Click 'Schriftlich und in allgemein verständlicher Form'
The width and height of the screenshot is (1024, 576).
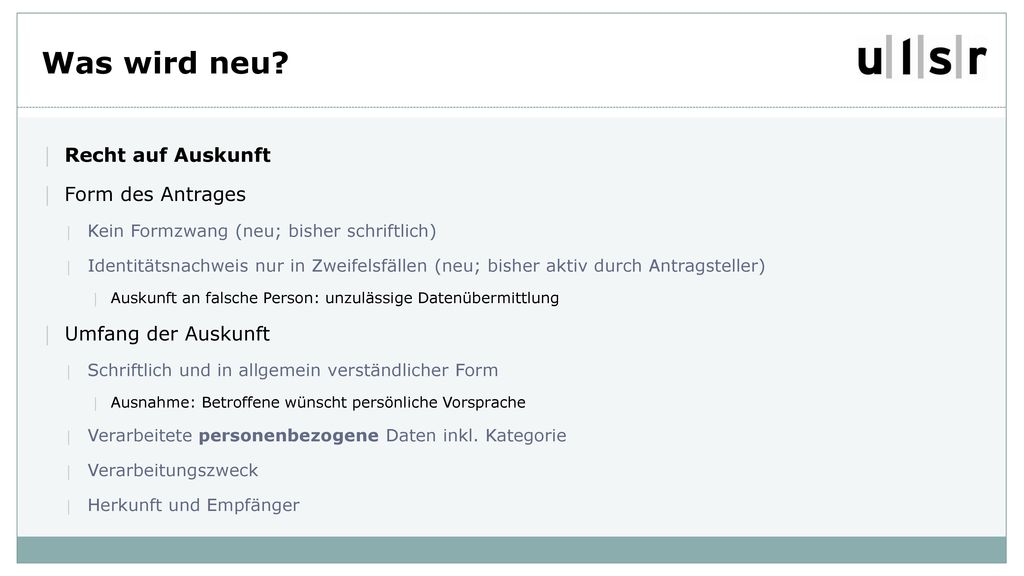tap(293, 370)
